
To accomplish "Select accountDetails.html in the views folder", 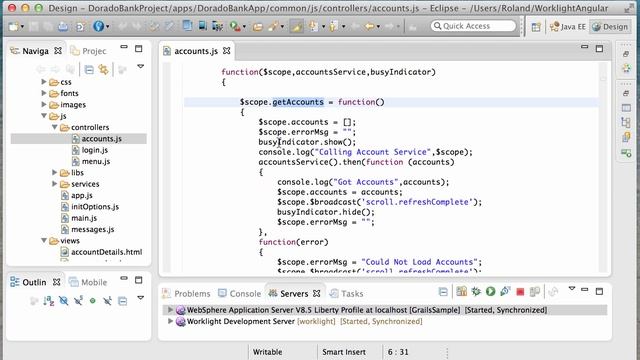I will [x=107, y=252].
